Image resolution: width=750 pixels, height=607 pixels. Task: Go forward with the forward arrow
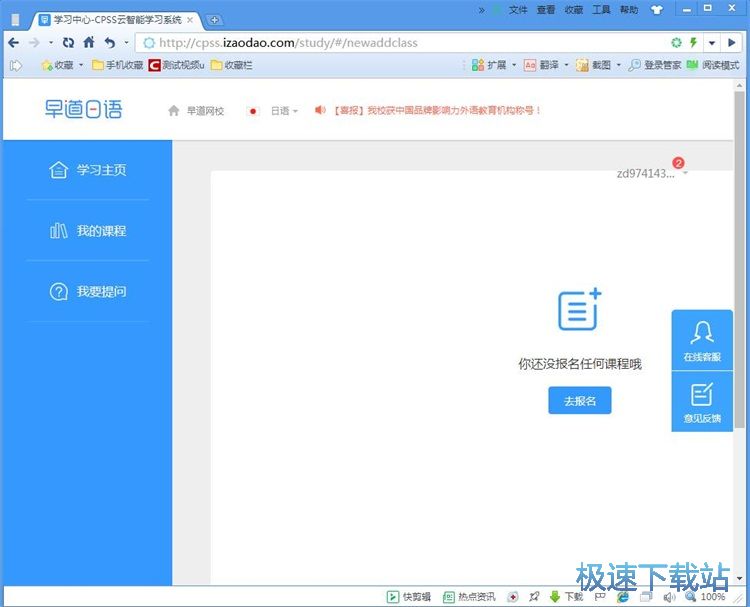34,43
